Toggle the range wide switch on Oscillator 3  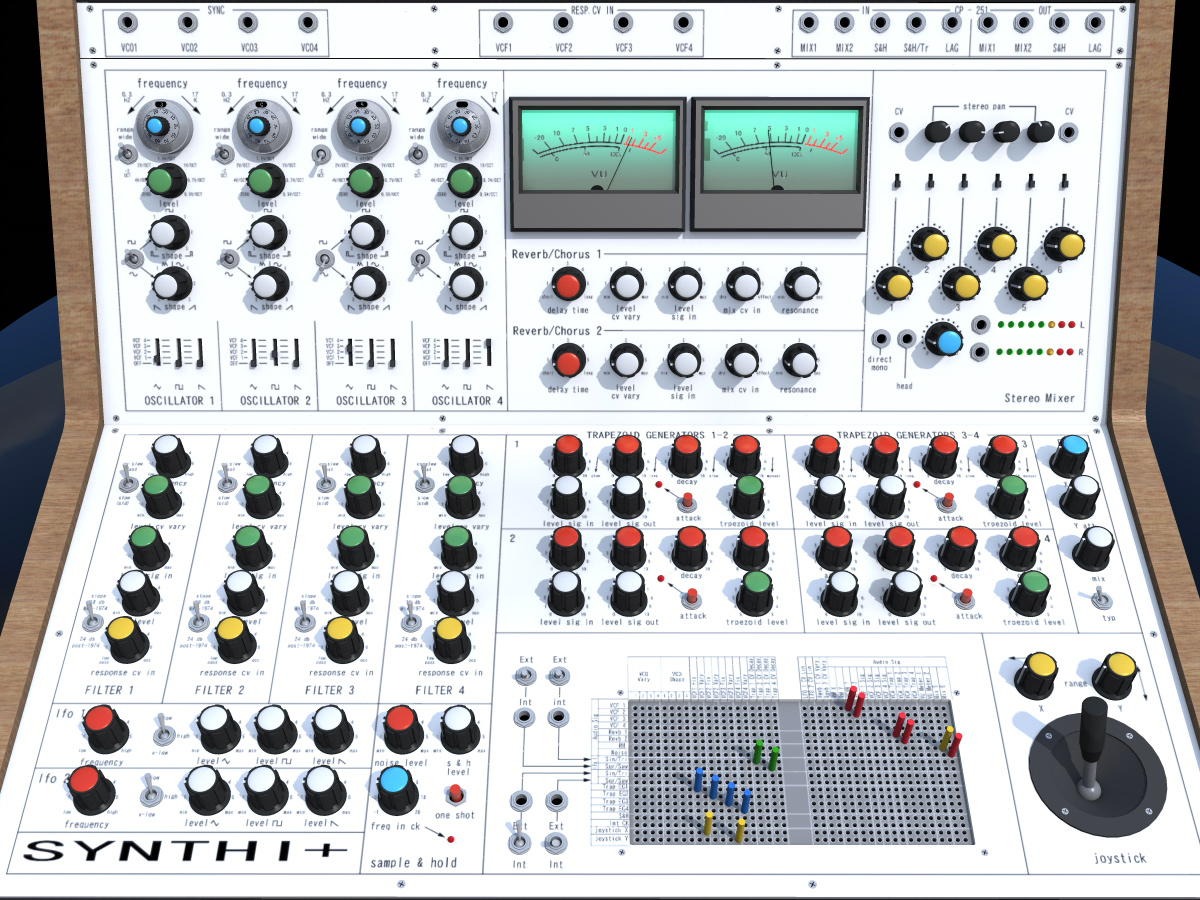tap(322, 154)
